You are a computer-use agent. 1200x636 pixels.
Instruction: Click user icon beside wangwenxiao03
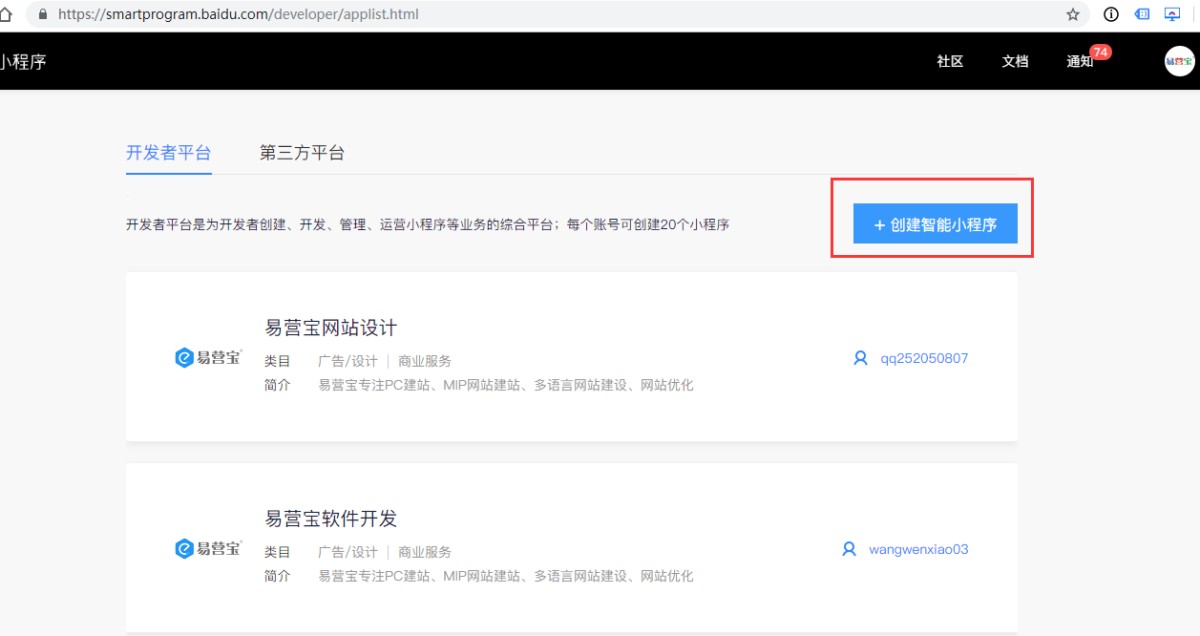point(849,549)
